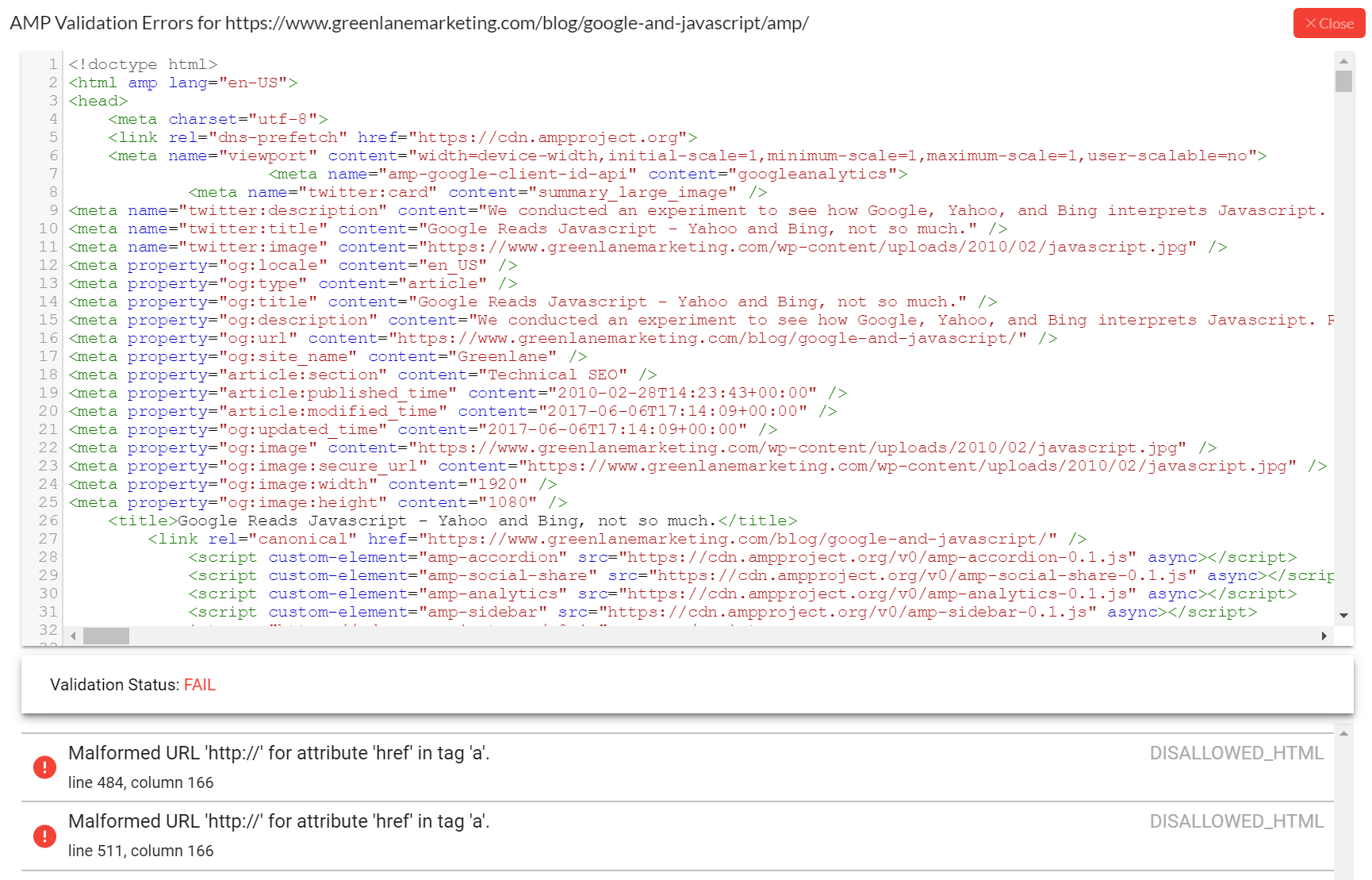The image size is (1372, 880).
Task: Click the 'Validation Status:' label
Action: point(115,685)
